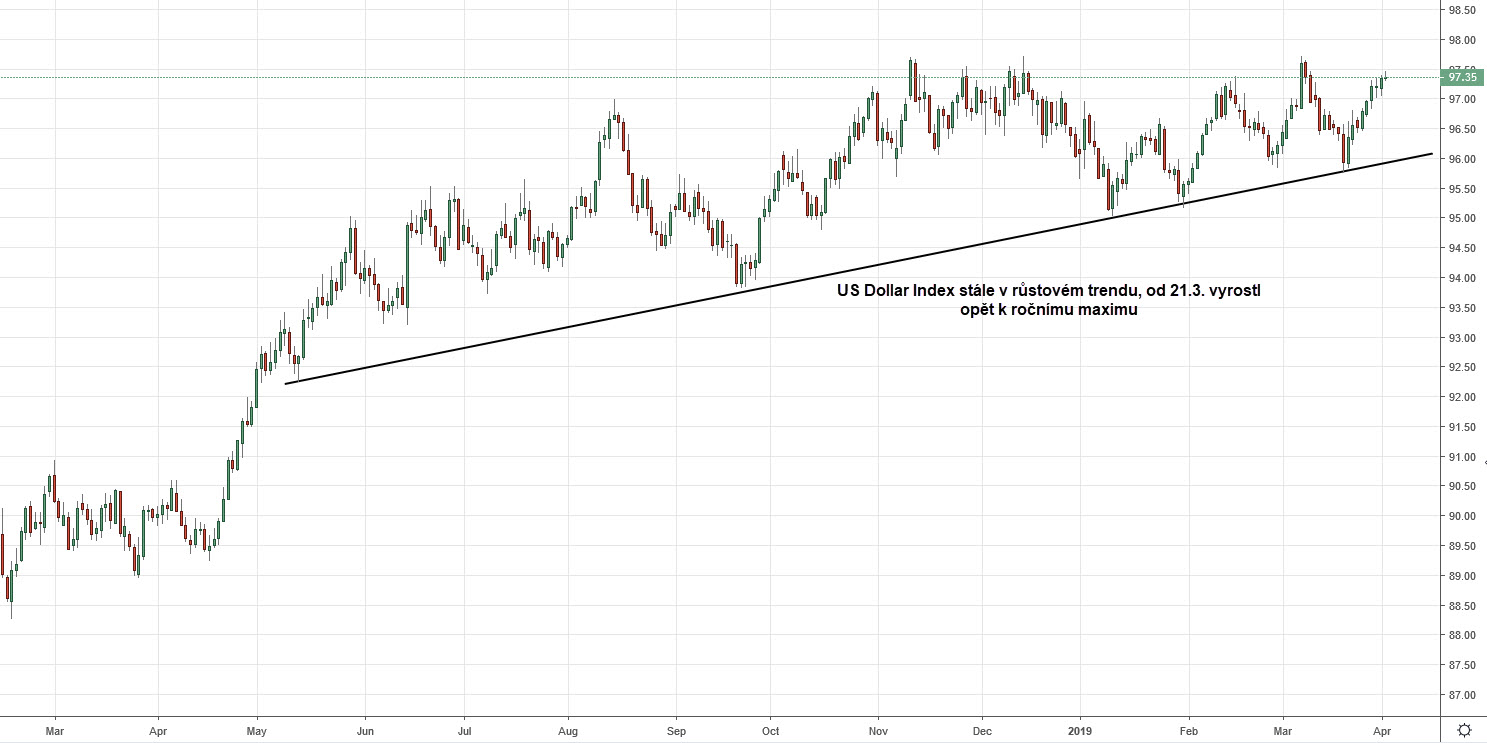1487x743 pixels.
Task: Click the 88.50 price axis label
Action: pos(1461,606)
